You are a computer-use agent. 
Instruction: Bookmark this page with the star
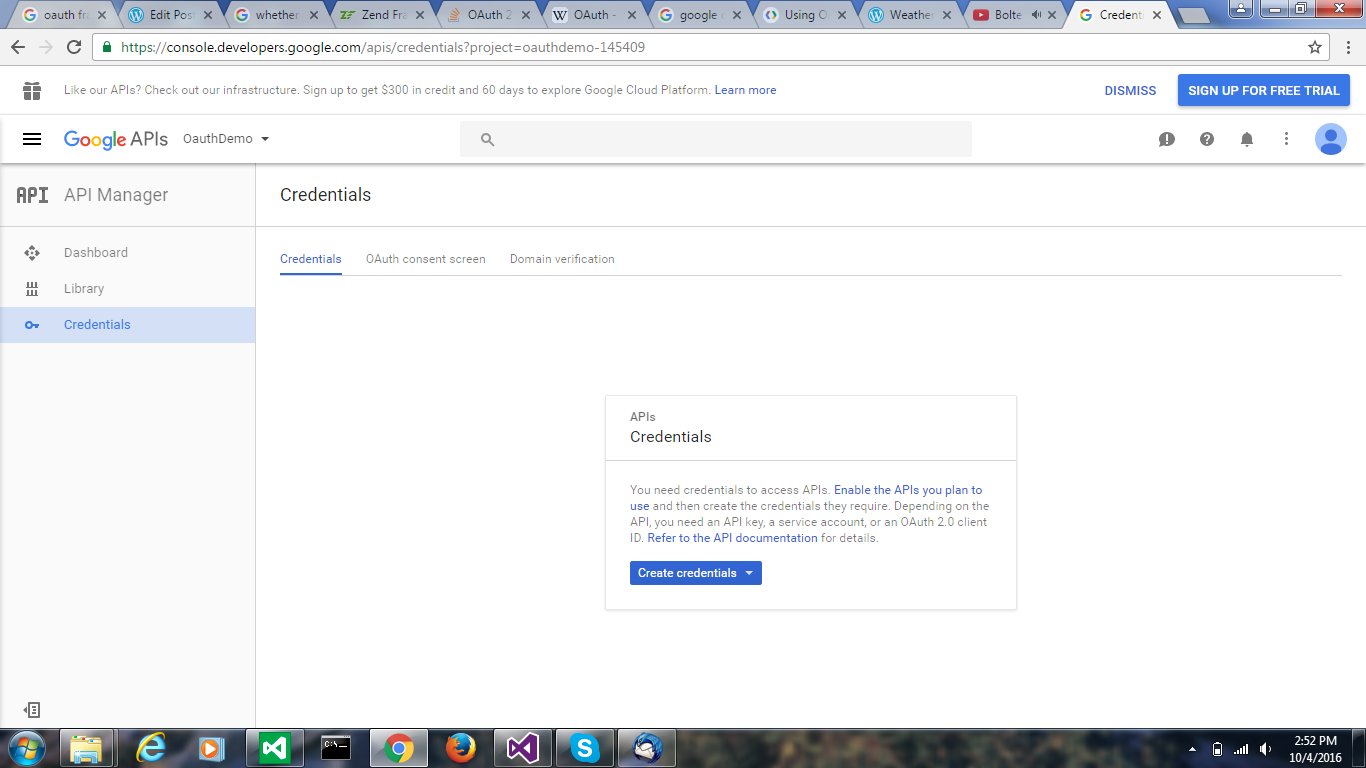point(1315,47)
